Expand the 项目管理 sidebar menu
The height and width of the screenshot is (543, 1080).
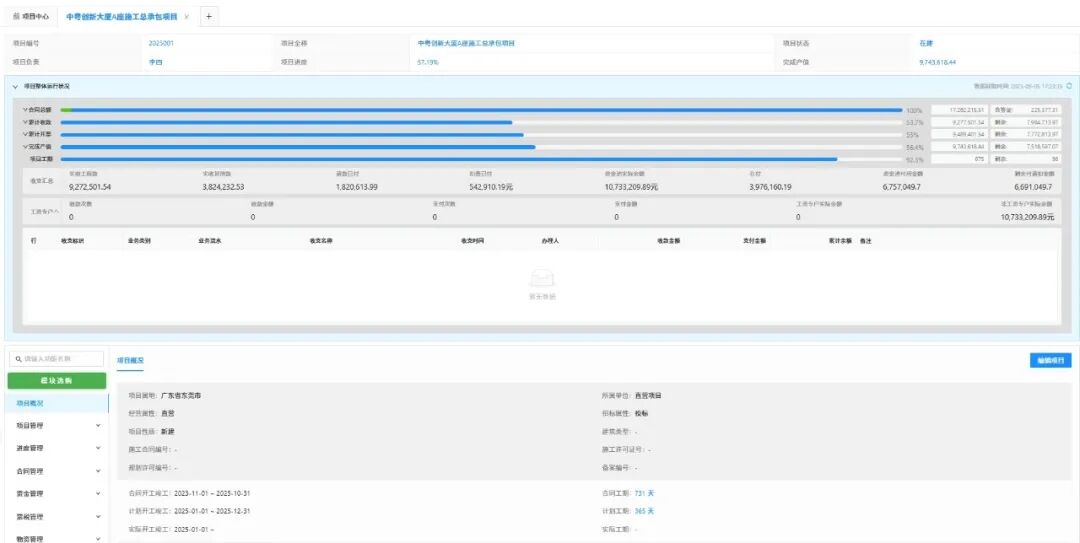(x=97, y=425)
